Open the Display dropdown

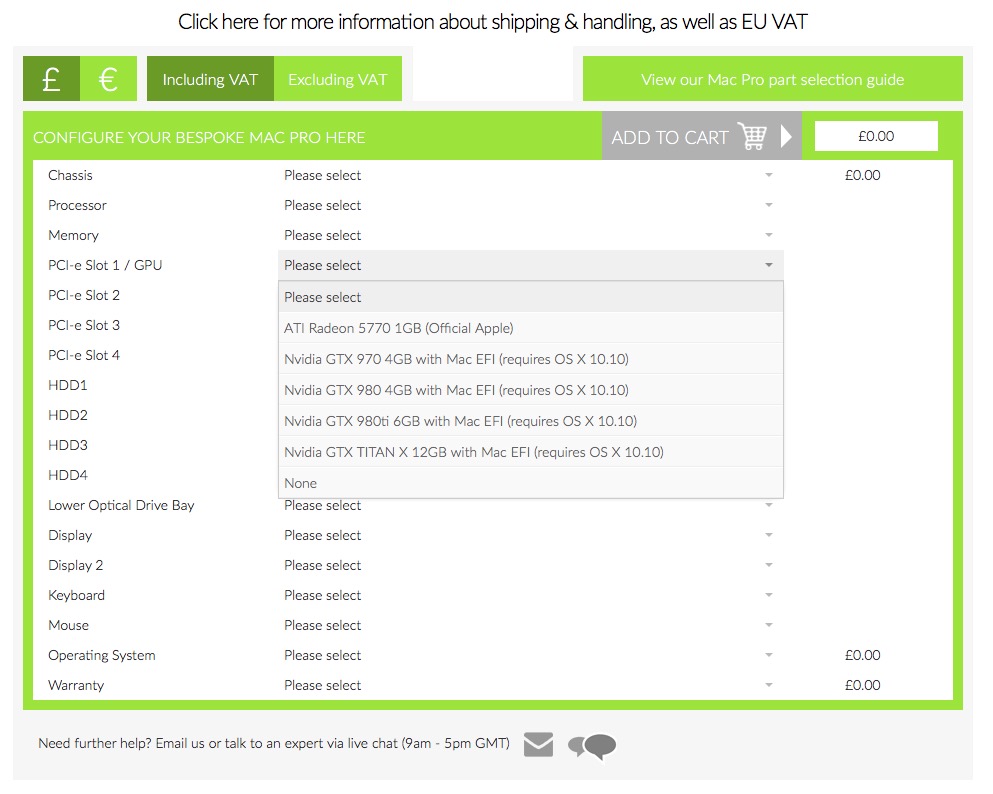click(531, 535)
